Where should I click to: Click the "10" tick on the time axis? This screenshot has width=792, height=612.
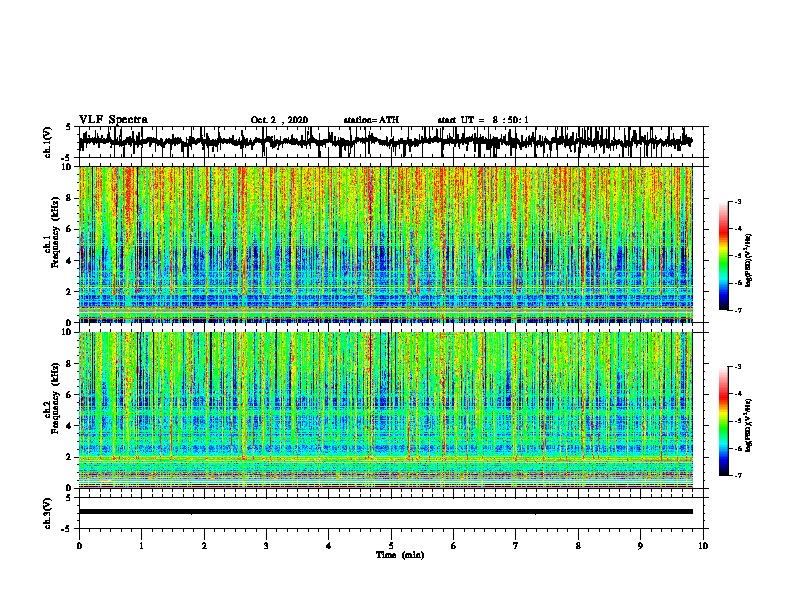[x=703, y=546]
